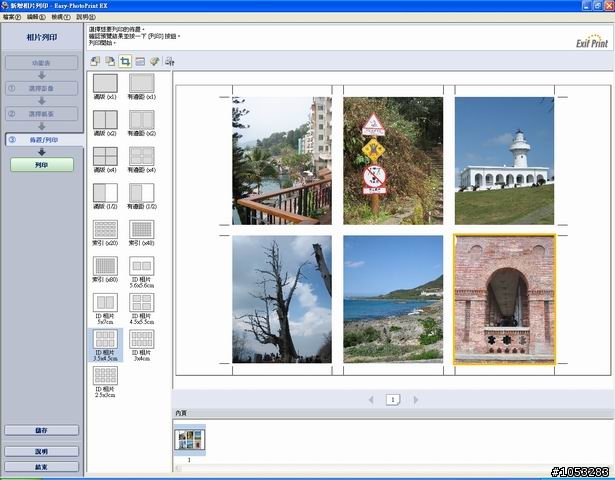Go to the next page arrow
This screenshot has height=480, width=615.
(x=416, y=399)
